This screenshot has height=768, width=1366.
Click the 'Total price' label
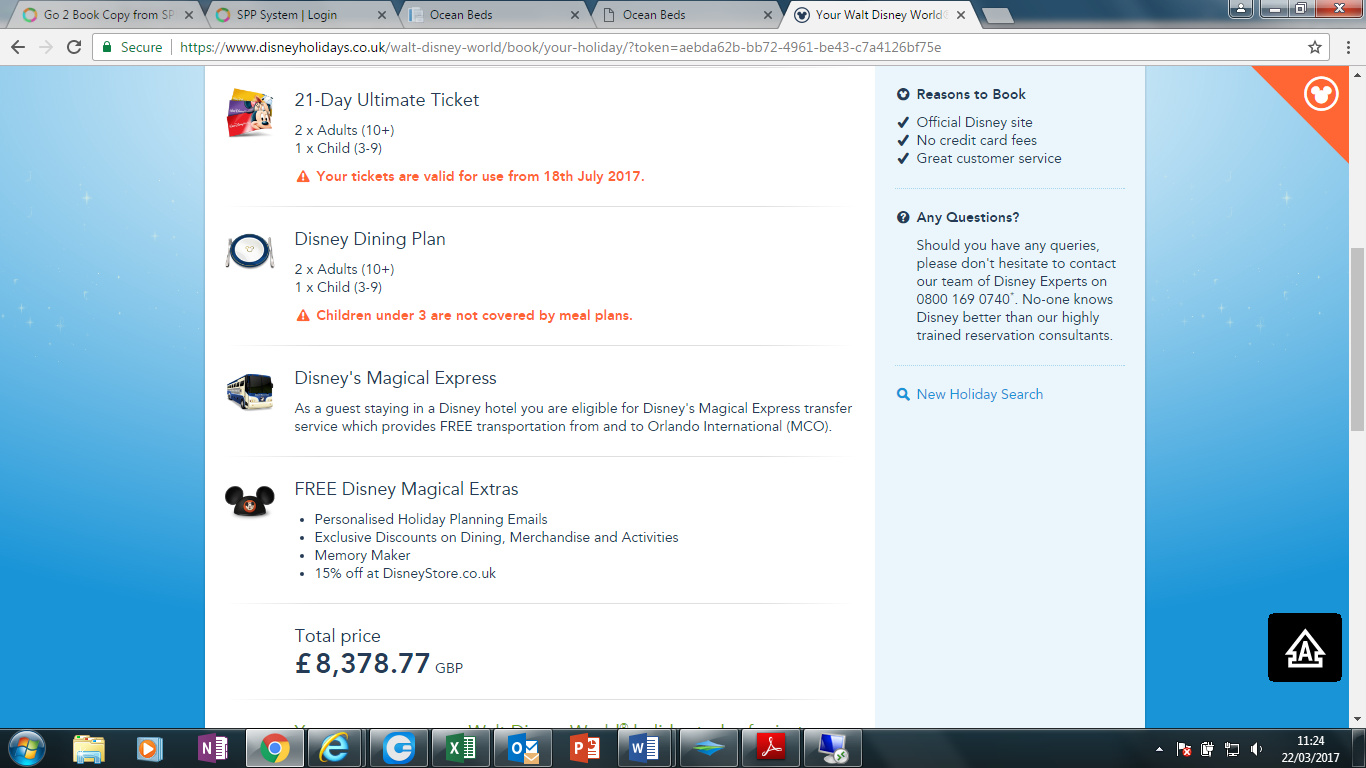[x=337, y=636]
